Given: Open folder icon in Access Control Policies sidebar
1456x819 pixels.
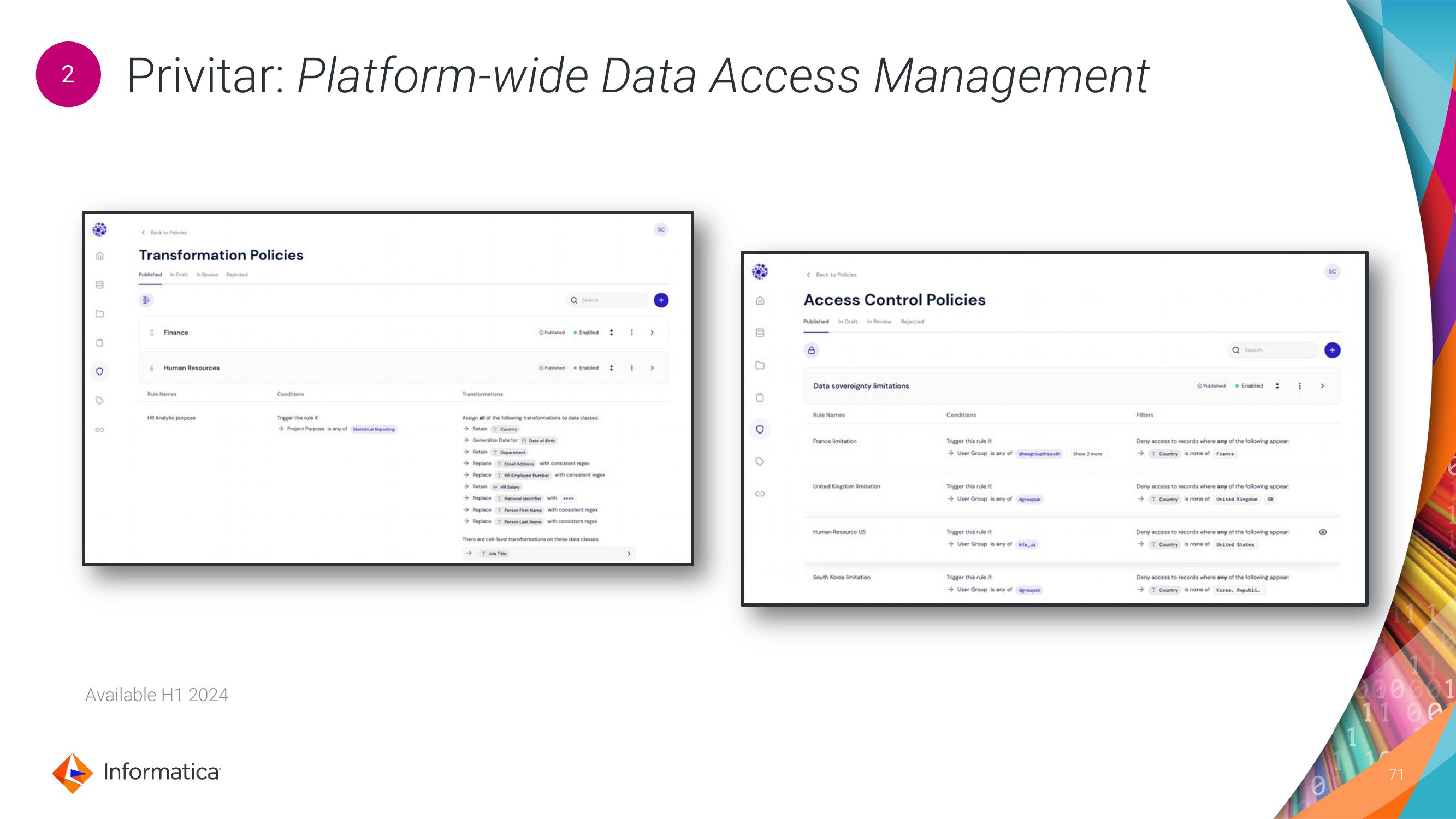Looking at the screenshot, I should coord(760,365).
